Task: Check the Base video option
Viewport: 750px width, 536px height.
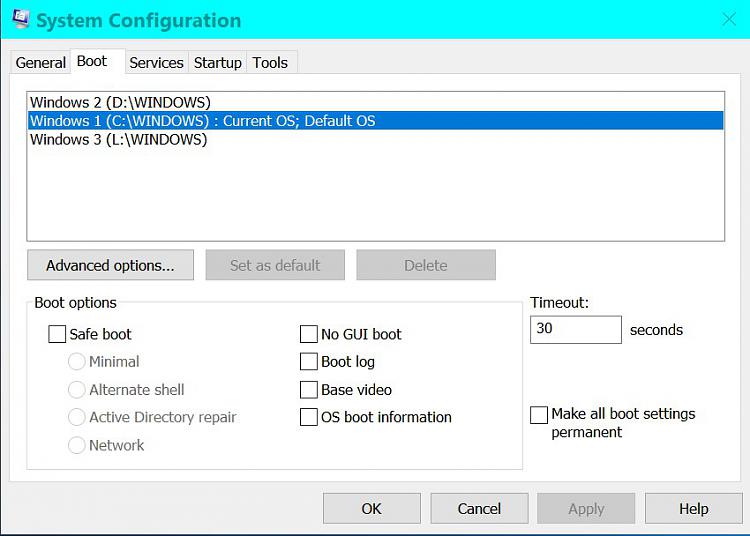Action: coord(309,390)
